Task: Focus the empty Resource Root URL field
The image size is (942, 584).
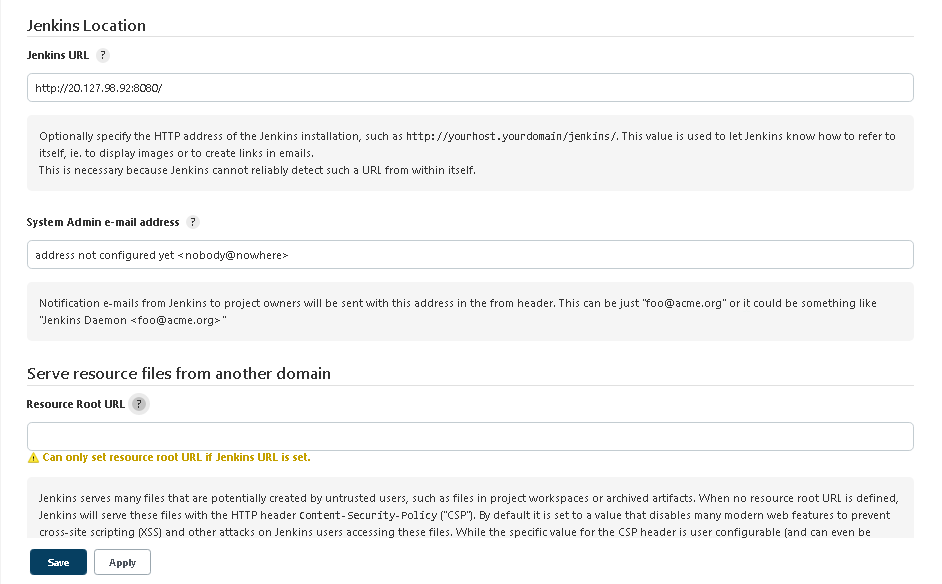Action: [470, 437]
